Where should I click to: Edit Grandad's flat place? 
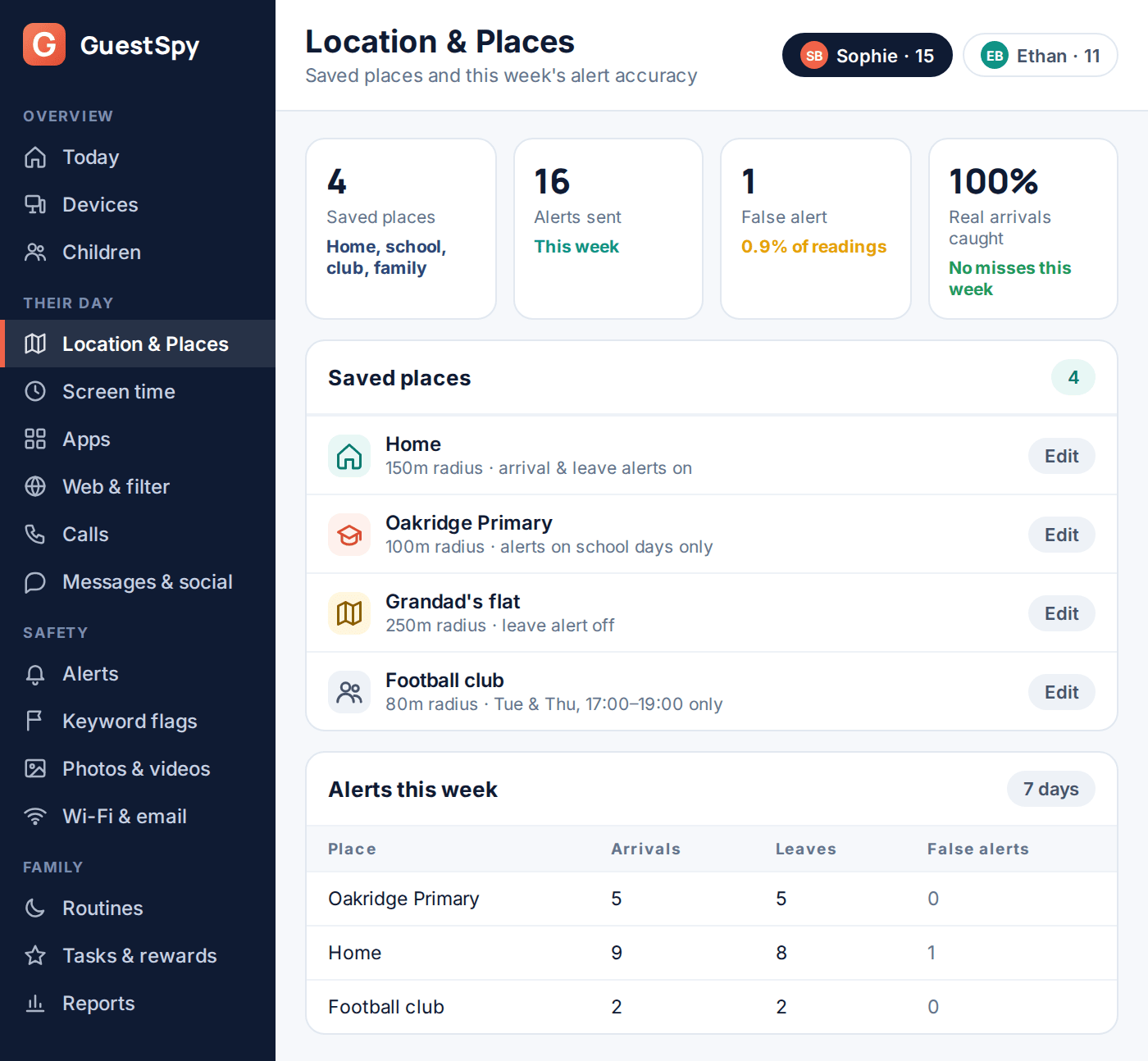tap(1061, 613)
